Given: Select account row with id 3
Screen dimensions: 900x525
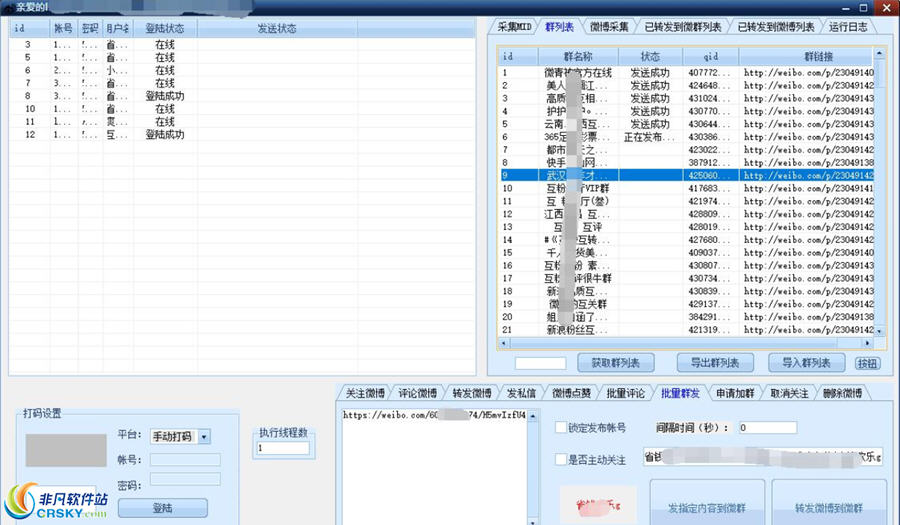Looking at the screenshot, I should [242, 44].
